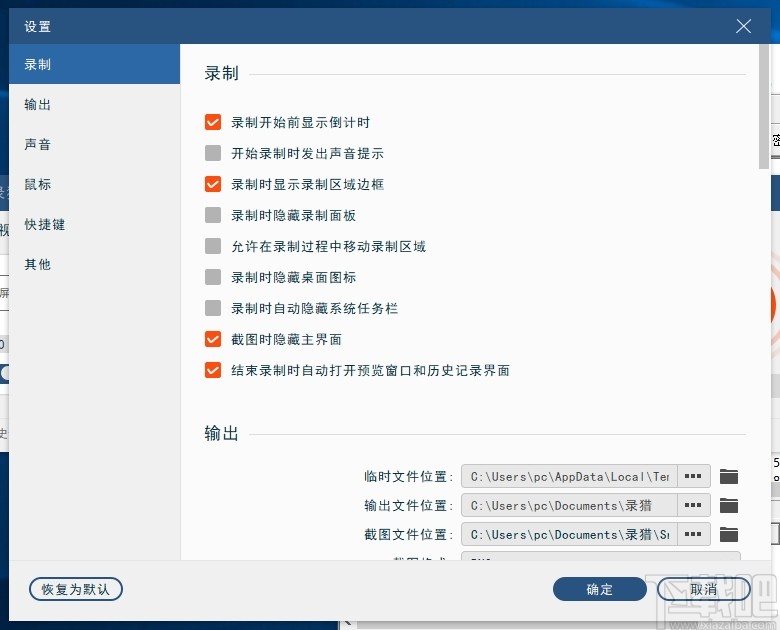Open folder for 输出文件位置 path
780x630 pixels.
pos(729,505)
